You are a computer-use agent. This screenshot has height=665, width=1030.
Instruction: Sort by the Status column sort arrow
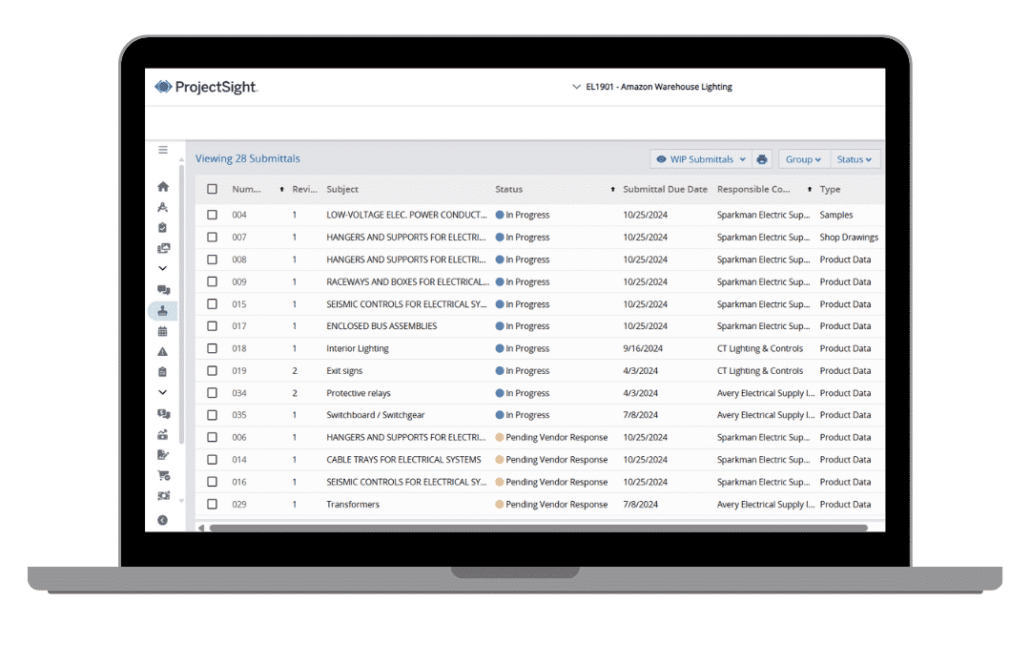coord(613,189)
